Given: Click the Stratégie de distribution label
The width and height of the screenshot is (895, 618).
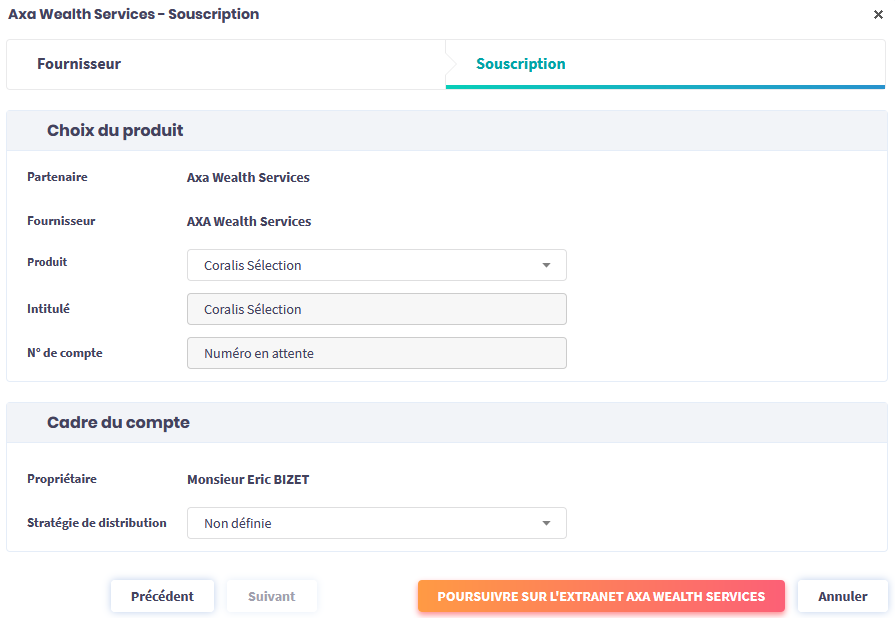Looking at the screenshot, I should pyautogui.click(x=97, y=523).
